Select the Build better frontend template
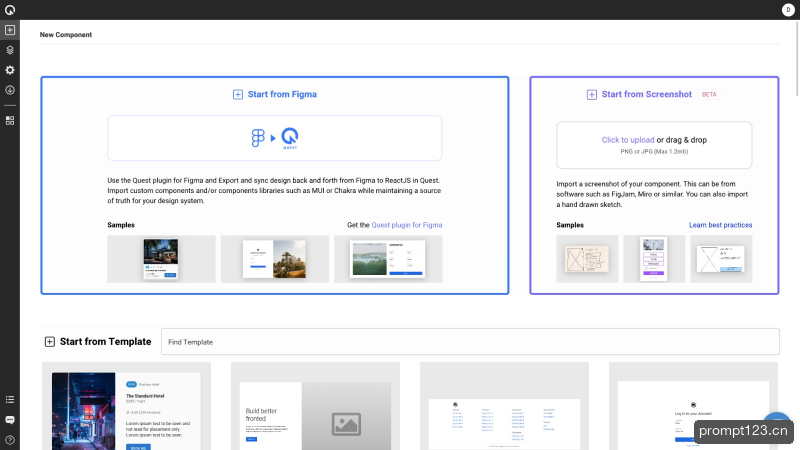The width and height of the screenshot is (800, 450). [315, 406]
